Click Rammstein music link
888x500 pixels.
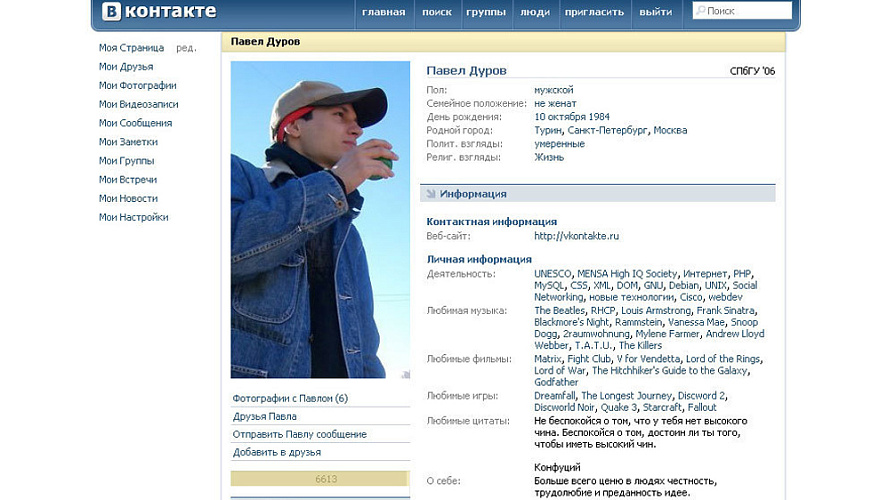(638, 322)
